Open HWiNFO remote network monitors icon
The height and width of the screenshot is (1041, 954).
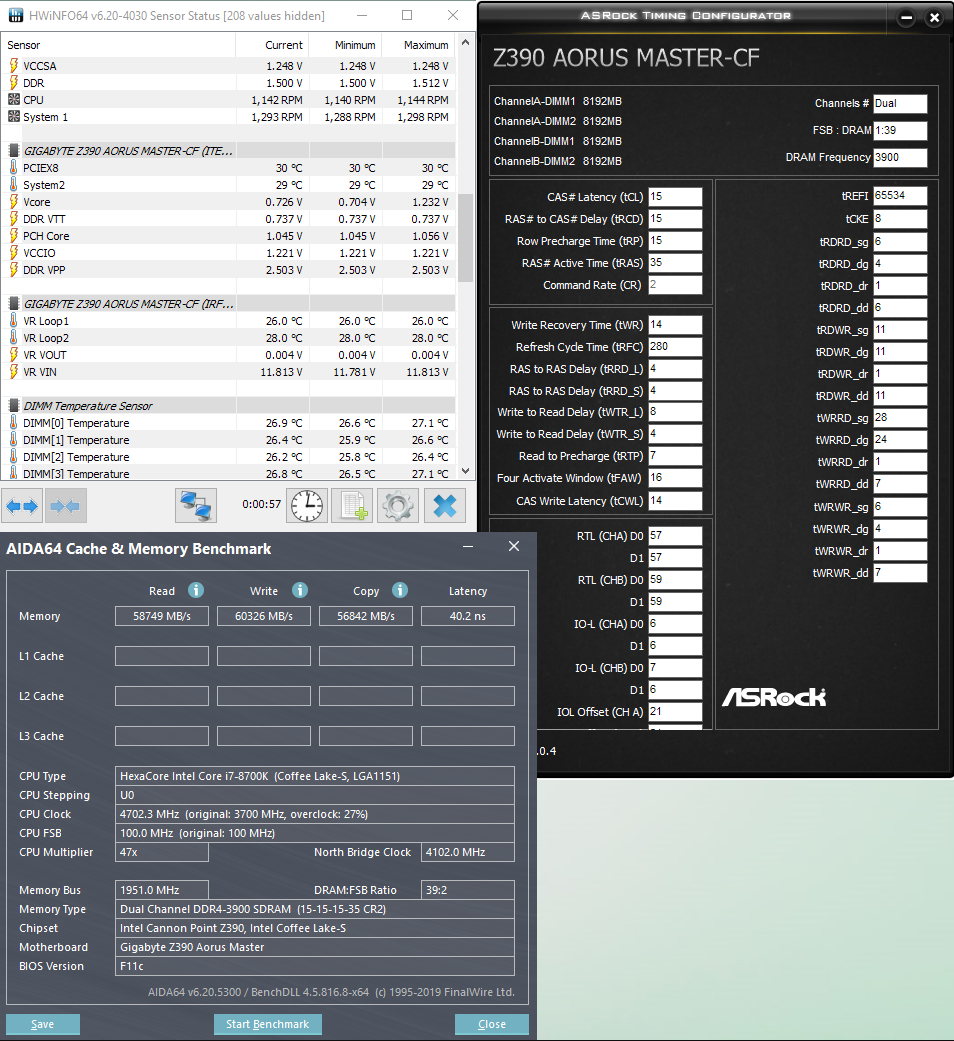click(196, 506)
